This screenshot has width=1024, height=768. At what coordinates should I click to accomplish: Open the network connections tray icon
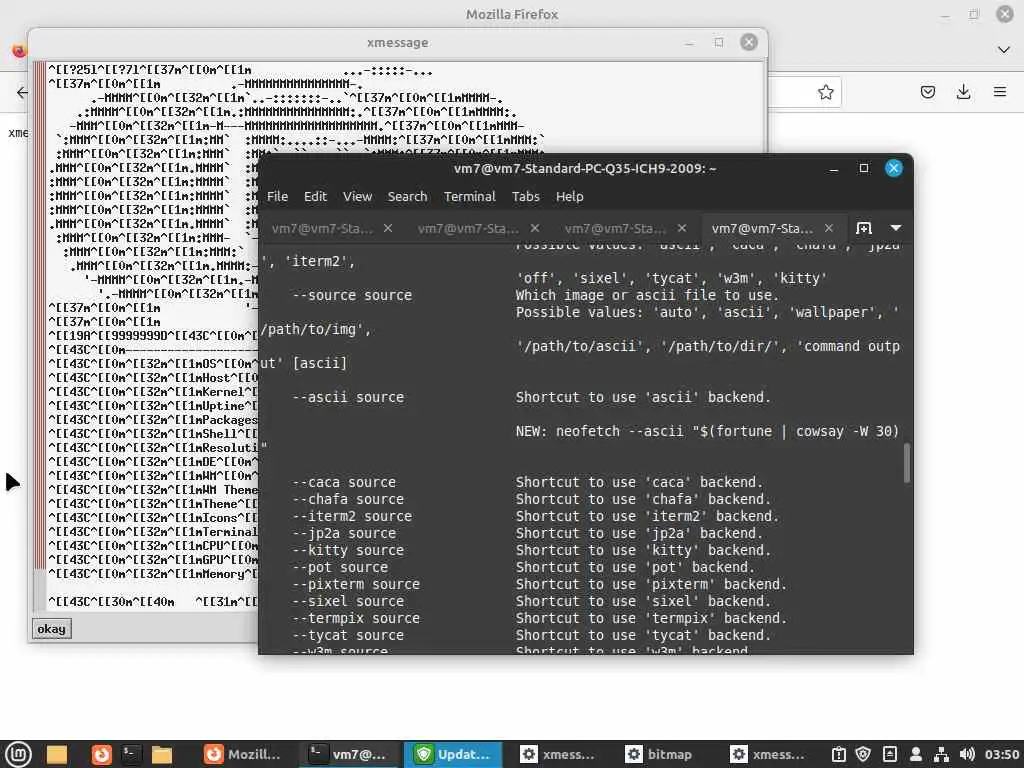pyautogui.click(x=941, y=755)
